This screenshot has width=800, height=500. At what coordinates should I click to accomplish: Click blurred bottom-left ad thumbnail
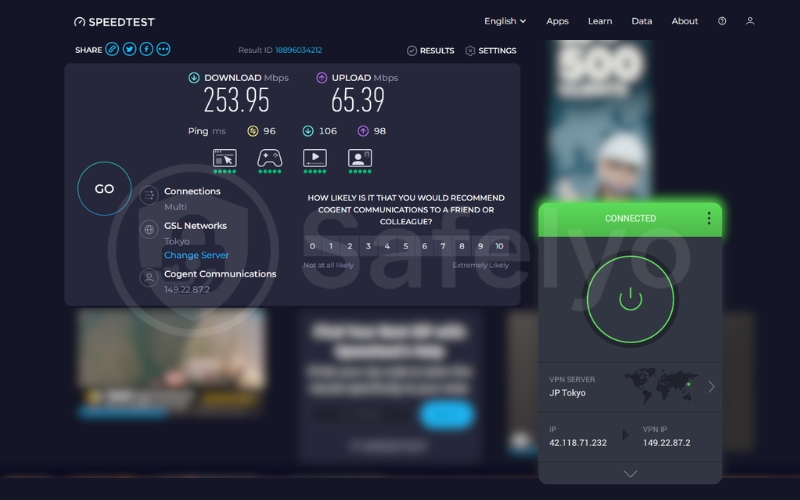(172, 364)
